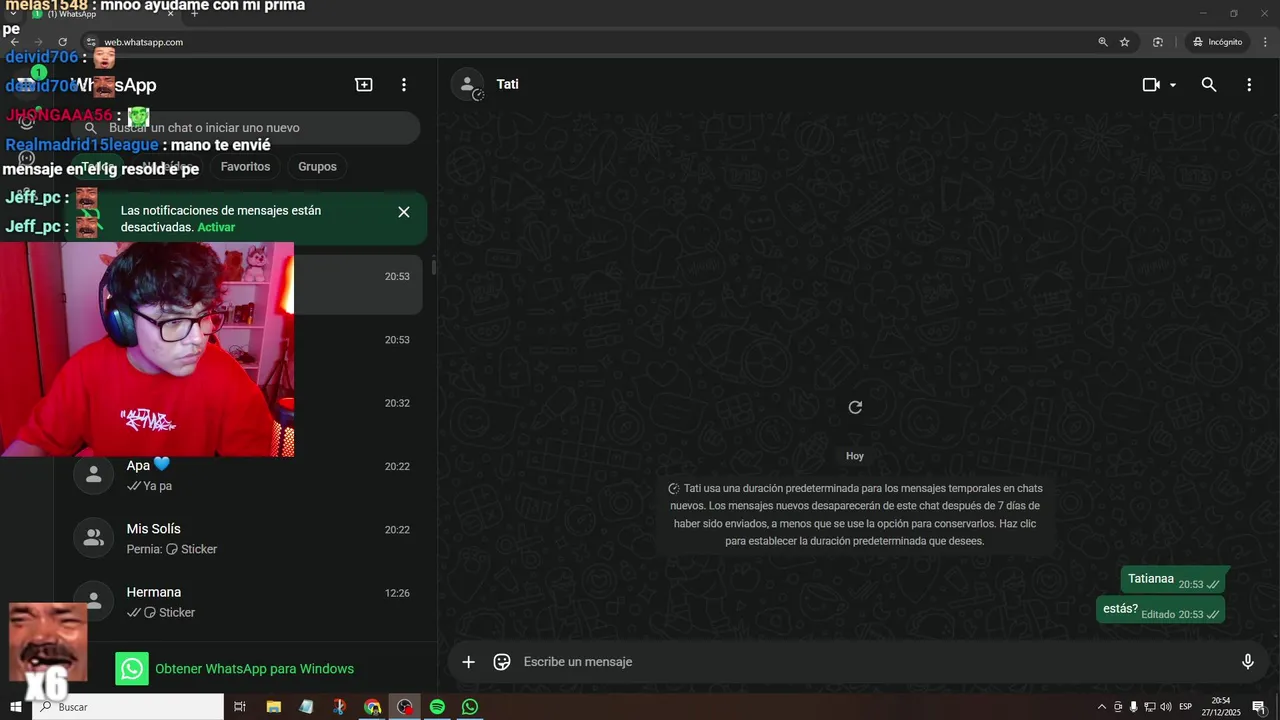Open the Chrome three-dot menu
The image size is (1280, 720).
tap(1264, 42)
